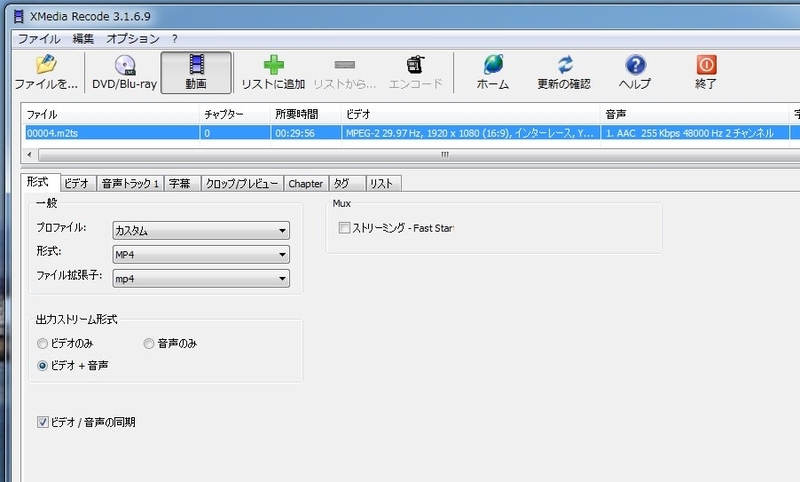Toggle ビデオ / 音声の同期 checkbox
The height and width of the screenshot is (482, 800).
coord(43,422)
